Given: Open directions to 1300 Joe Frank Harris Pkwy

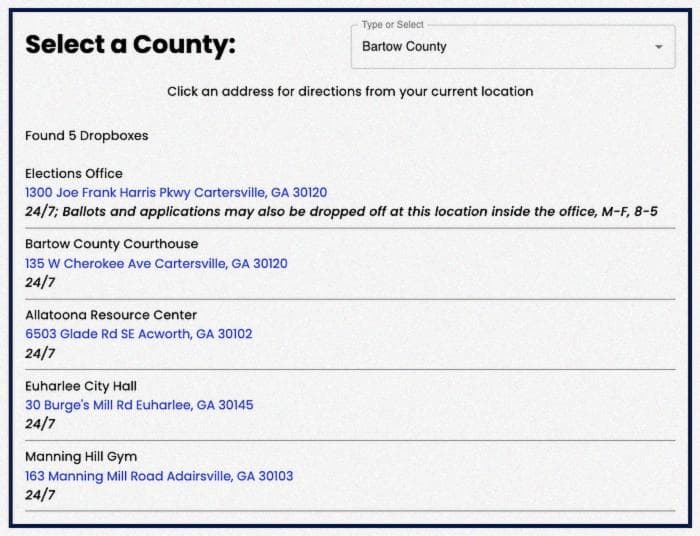Looking at the screenshot, I should 176,192.
